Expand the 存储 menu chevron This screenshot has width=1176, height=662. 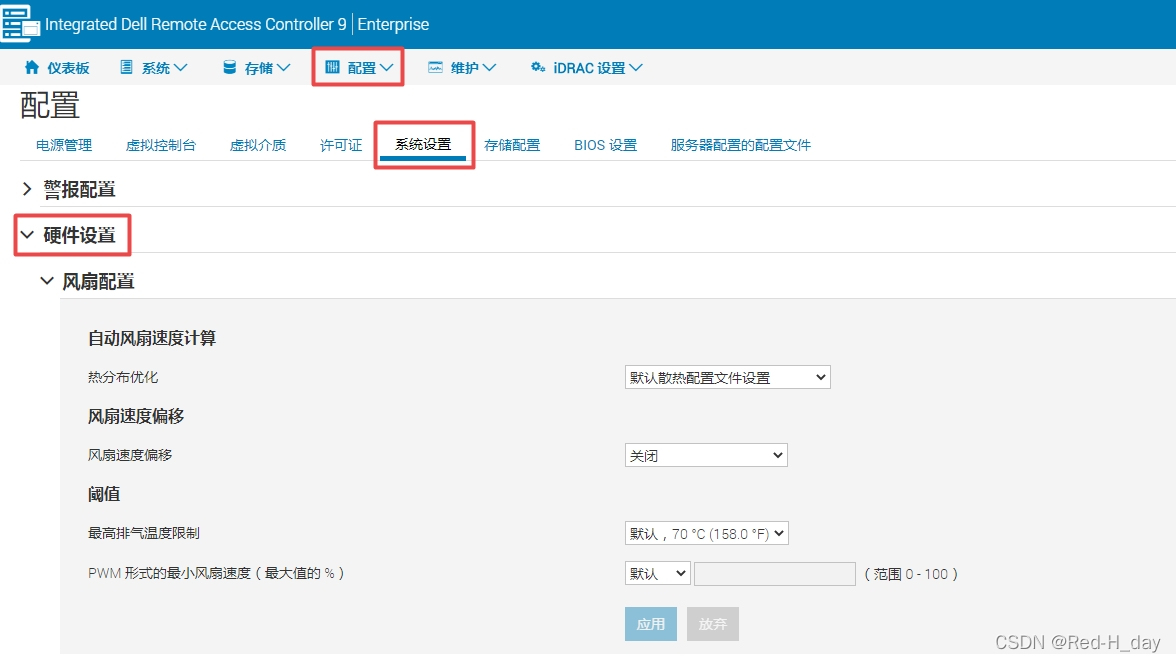coord(284,67)
